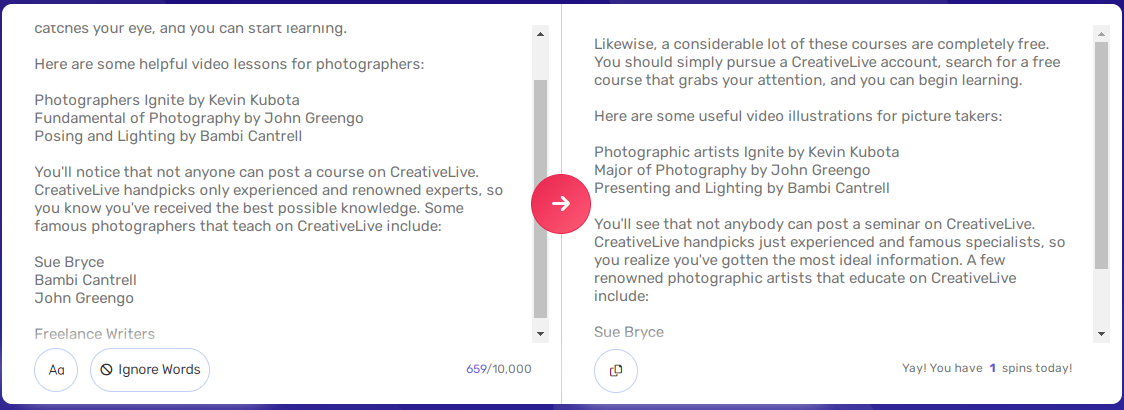Click the red arrow paraphrase button
Screen dimensions: 1124x410
pos(561,204)
